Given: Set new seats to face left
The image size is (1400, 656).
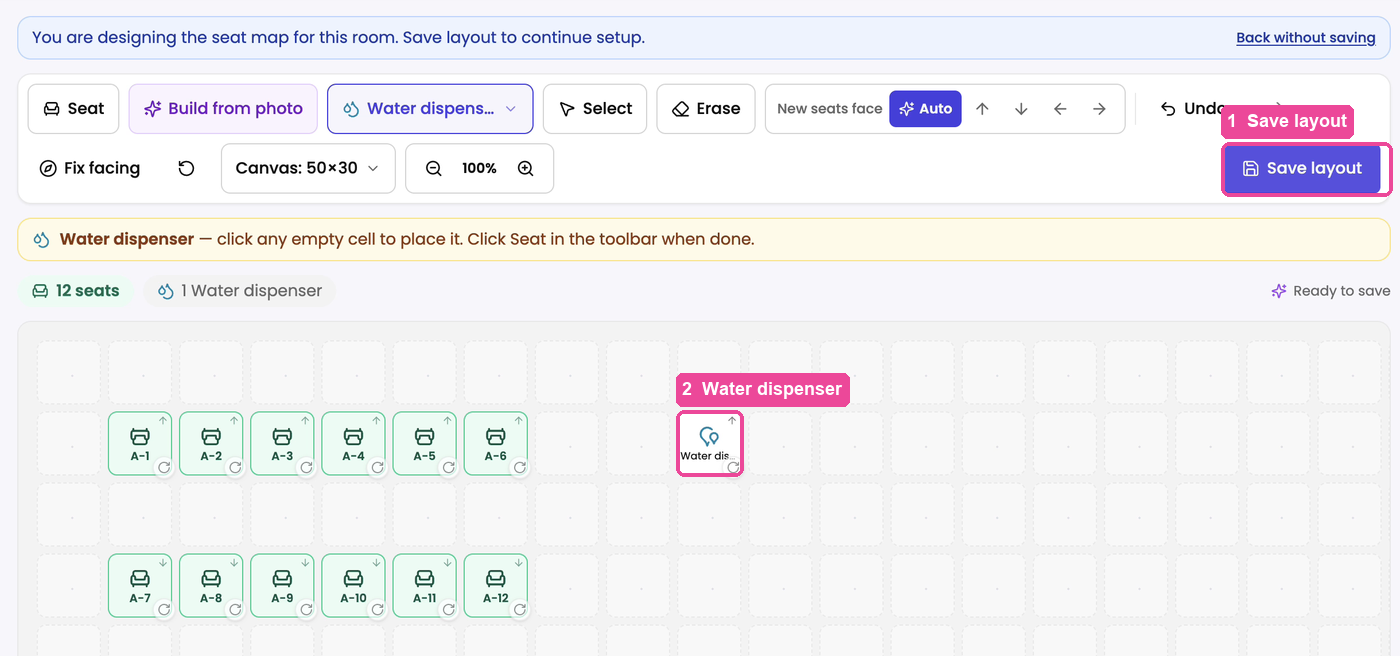Looking at the screenshot, I should [1060, 109].
